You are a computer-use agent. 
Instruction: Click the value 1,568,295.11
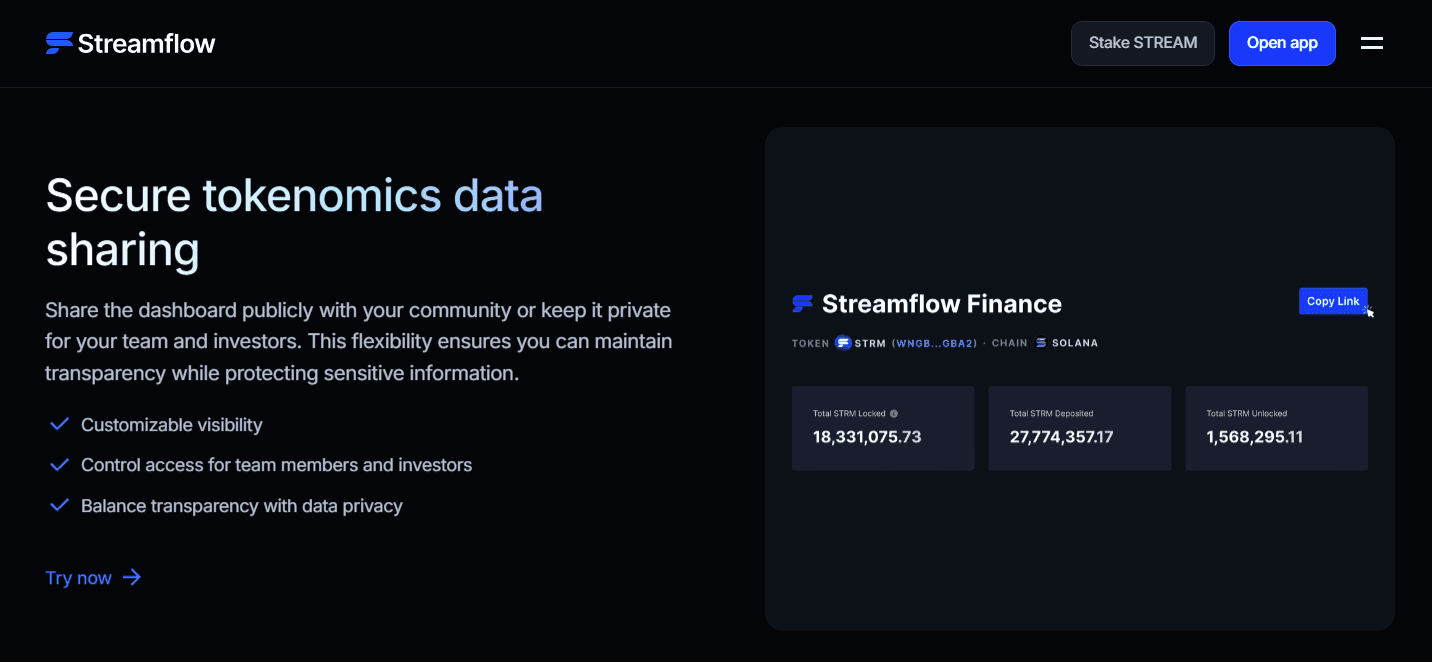pyautogui.click(x=1255, y=437)
